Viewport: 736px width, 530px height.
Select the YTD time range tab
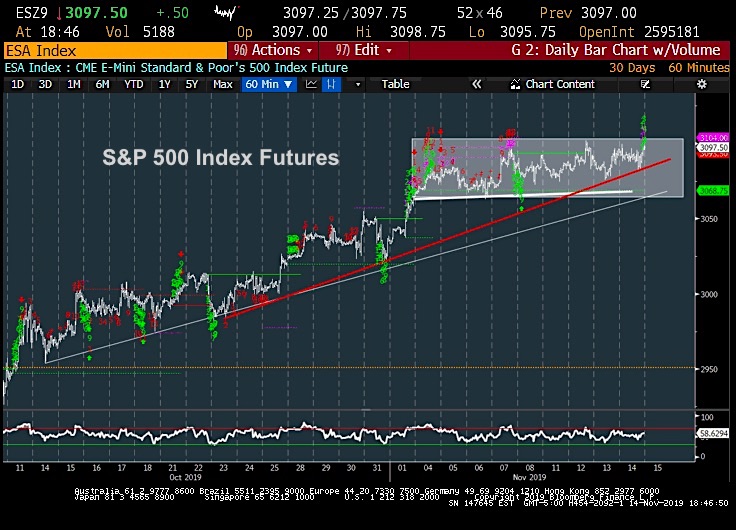tap(133, 84)
